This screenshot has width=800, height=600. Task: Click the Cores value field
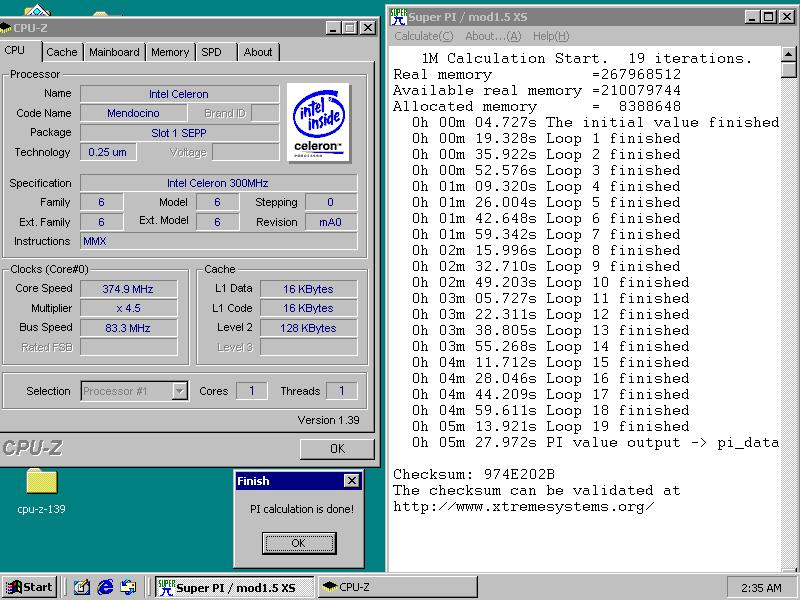coord(252,391)
